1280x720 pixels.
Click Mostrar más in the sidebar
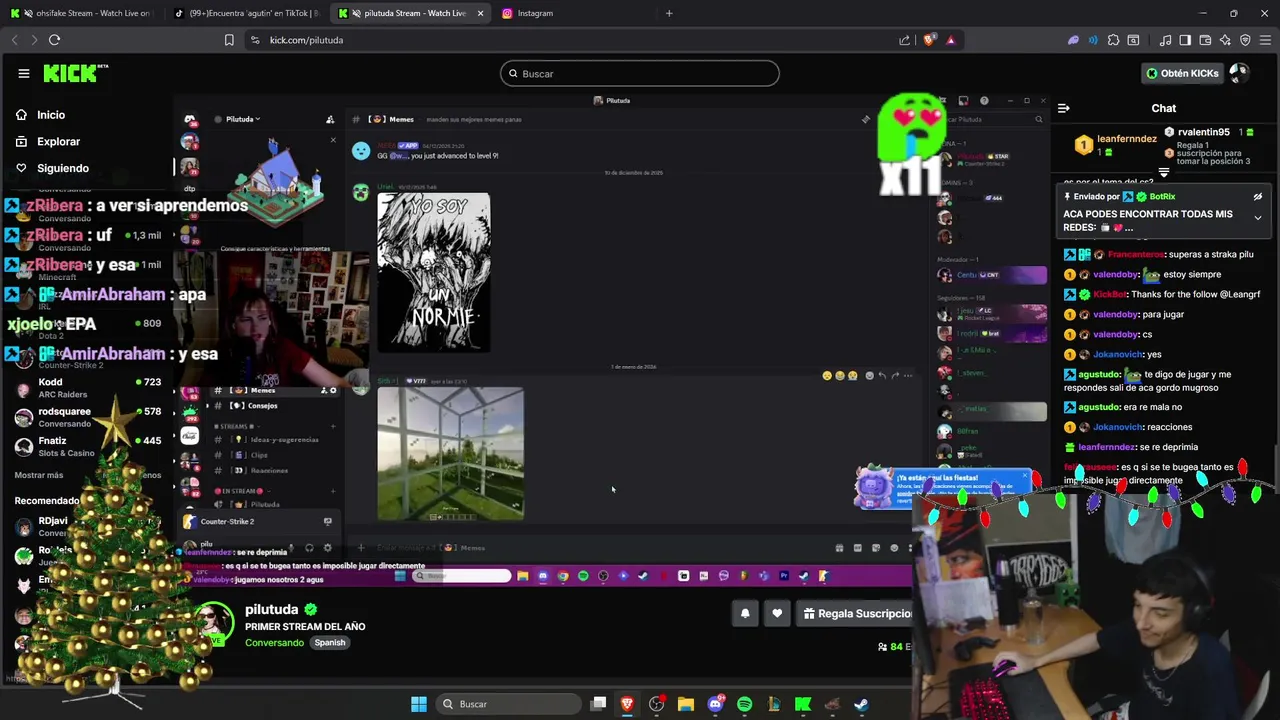tap(39, 475)
